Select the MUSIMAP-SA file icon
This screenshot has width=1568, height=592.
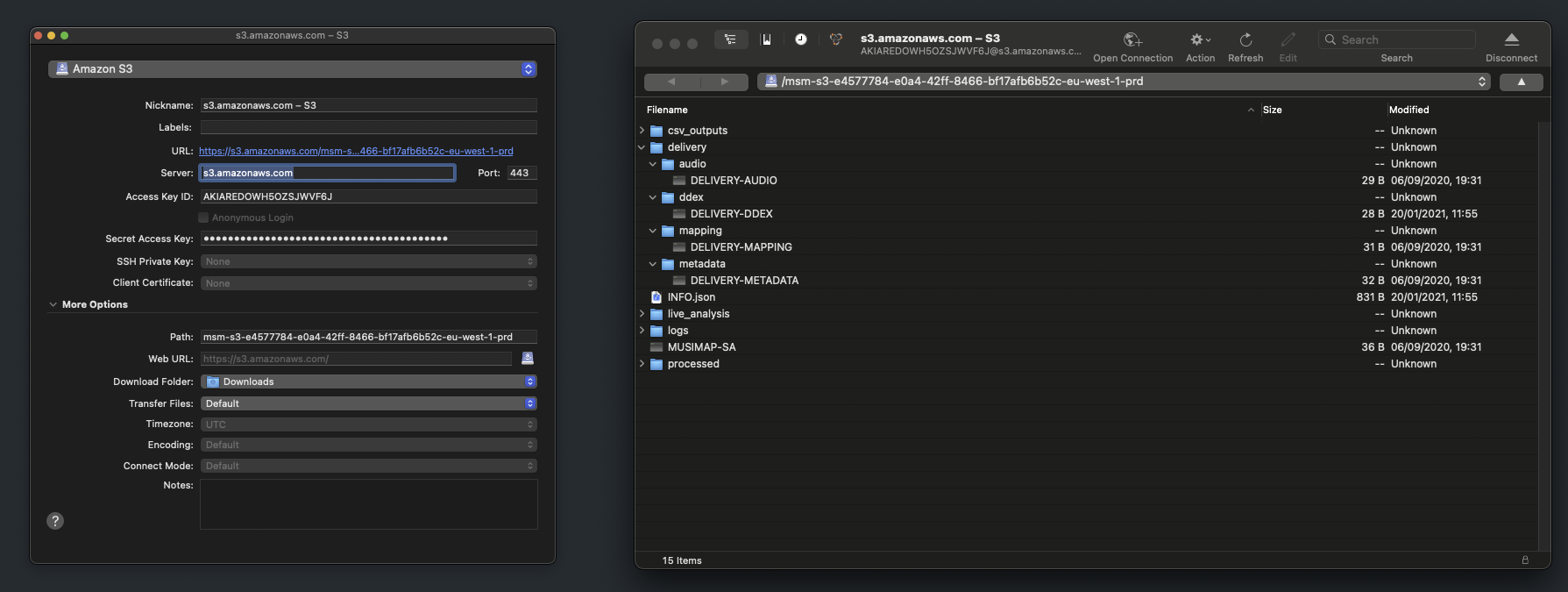pos(656,347)
